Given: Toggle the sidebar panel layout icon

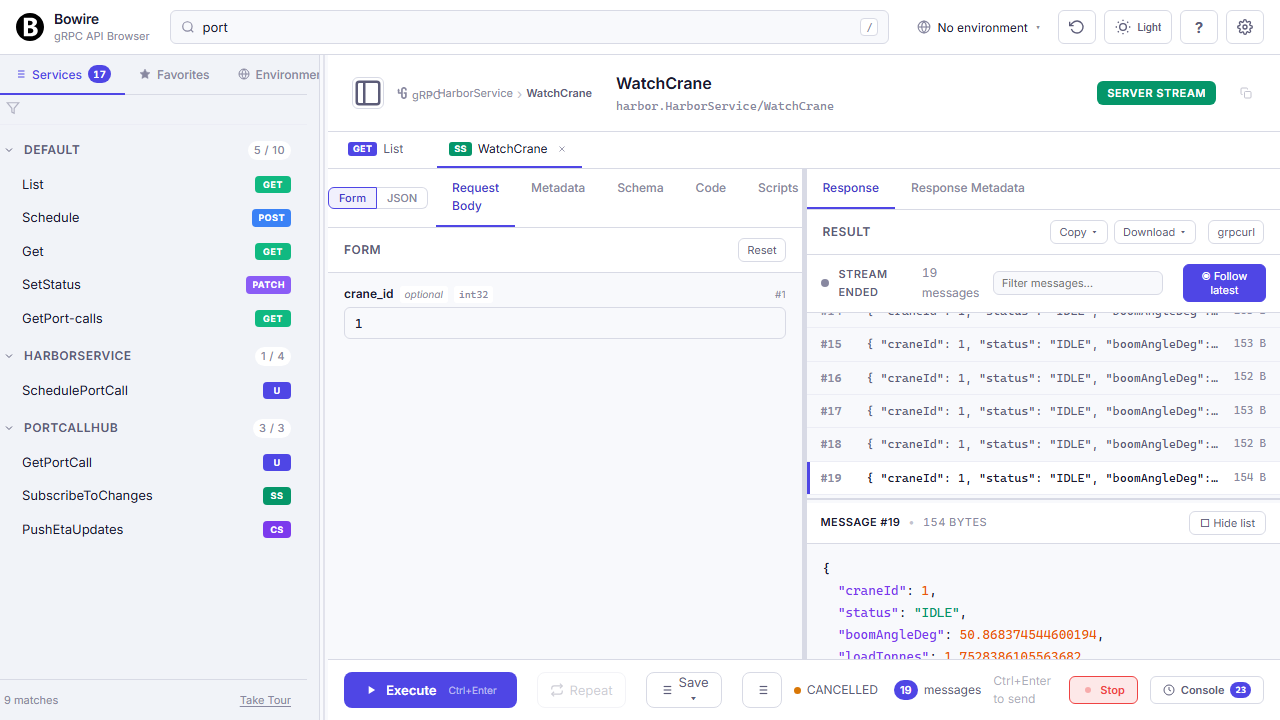Looking at the screenshot, I should pos(368,93).
